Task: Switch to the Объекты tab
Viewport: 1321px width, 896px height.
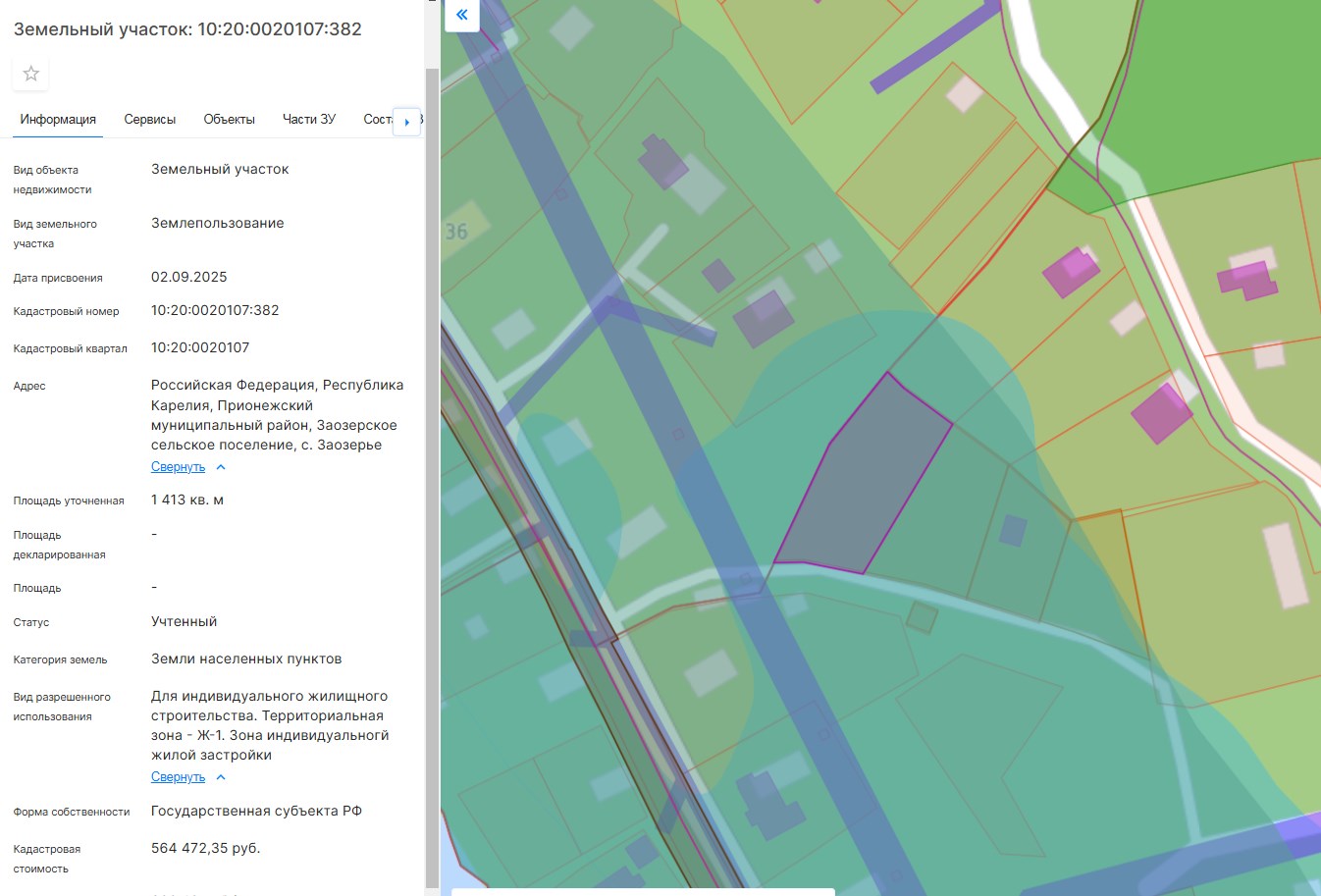Action: (x=230, y=120)
